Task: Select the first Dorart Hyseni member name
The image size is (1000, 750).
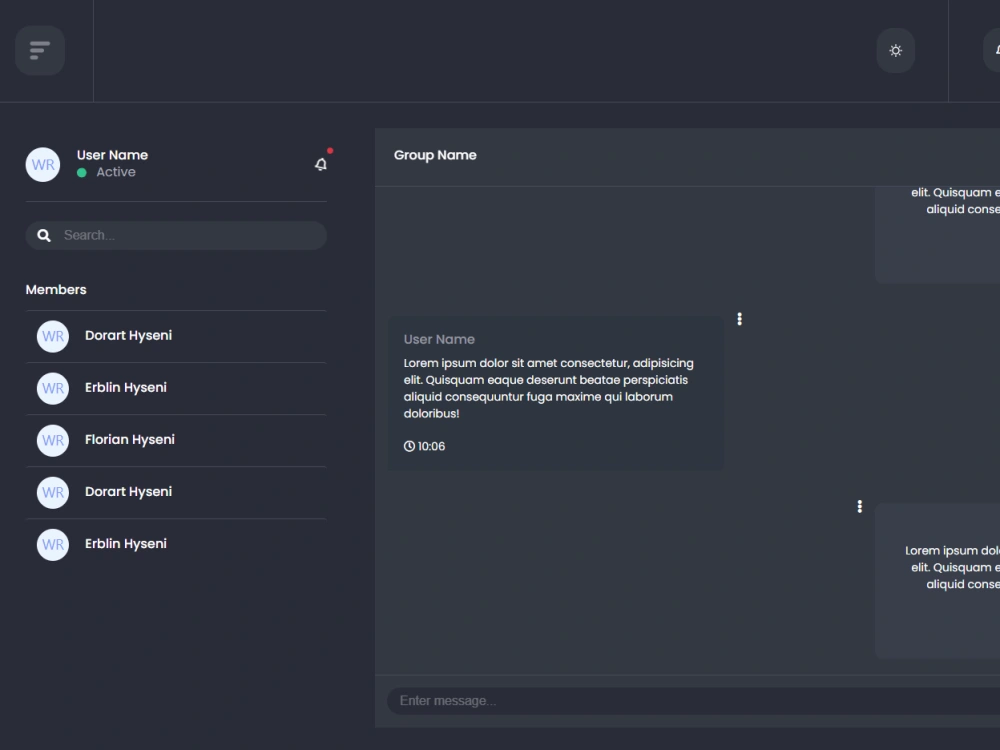Action: click(x=128, y=335)
